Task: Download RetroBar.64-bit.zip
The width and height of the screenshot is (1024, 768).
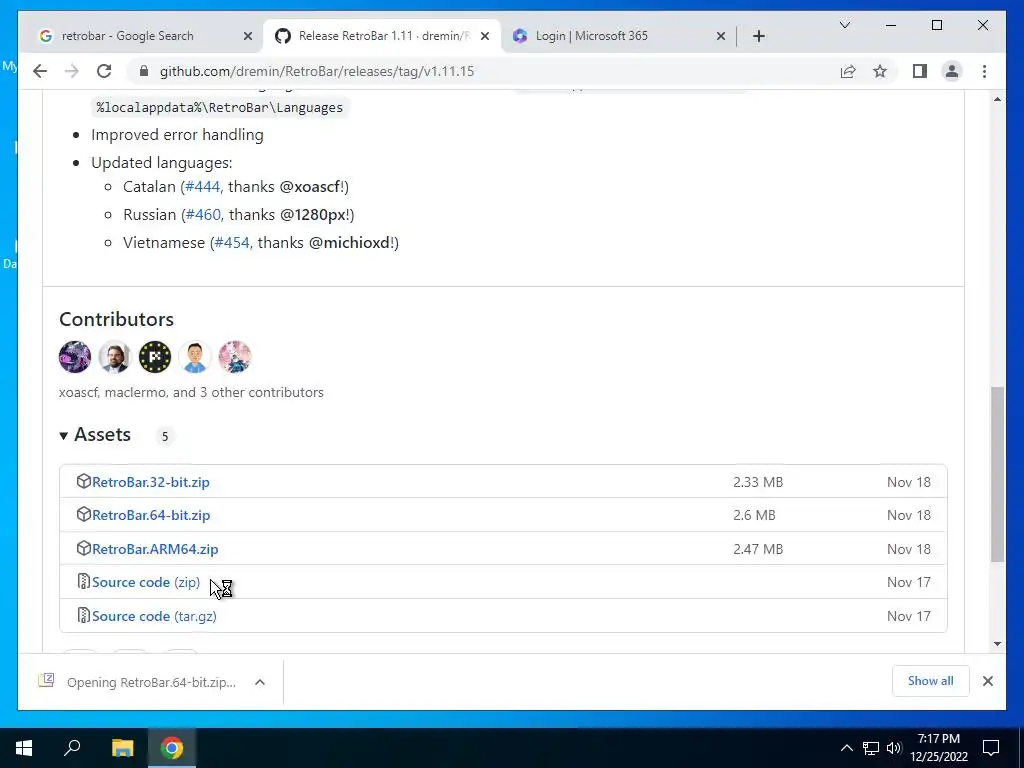Action: pos(151,515)
